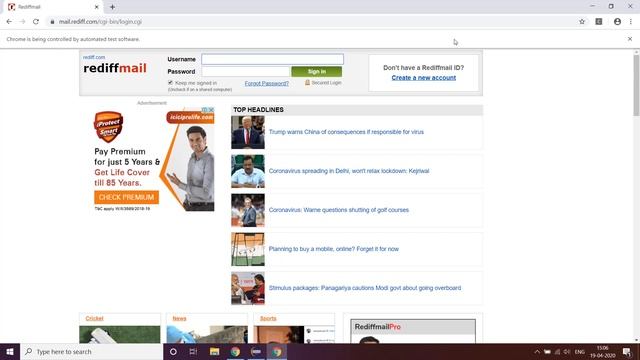This screenshot has width=640, height=360.
Task: Click the Protect Smart shield logo in the ad
Action: point(108,127)
